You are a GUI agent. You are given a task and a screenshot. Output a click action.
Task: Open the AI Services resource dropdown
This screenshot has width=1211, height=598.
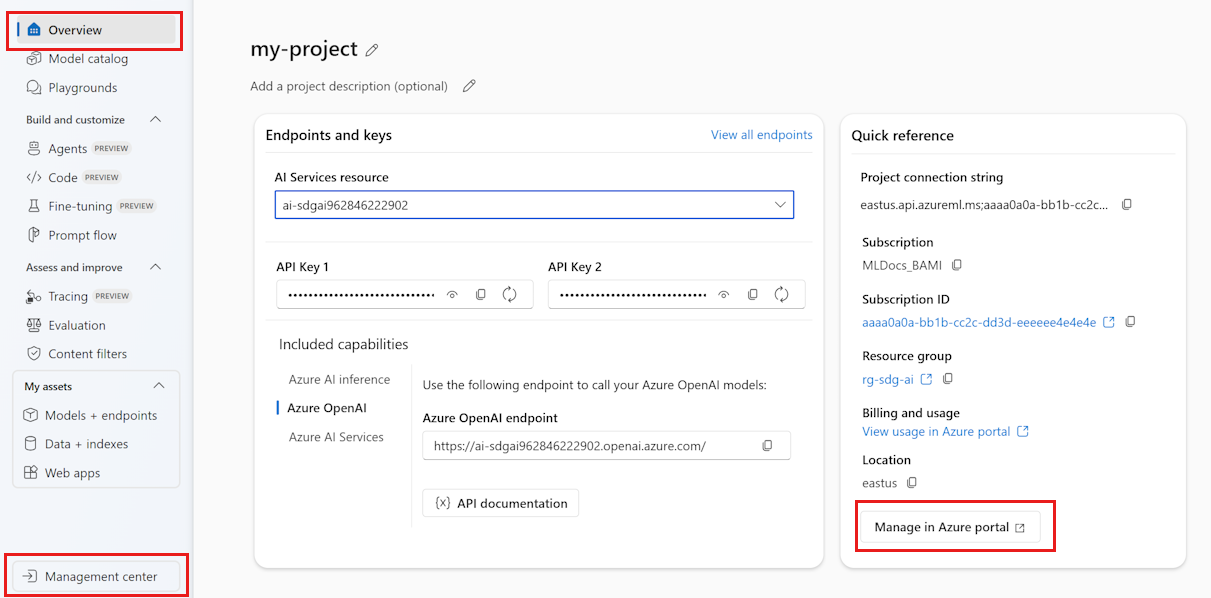coord(780,205)
